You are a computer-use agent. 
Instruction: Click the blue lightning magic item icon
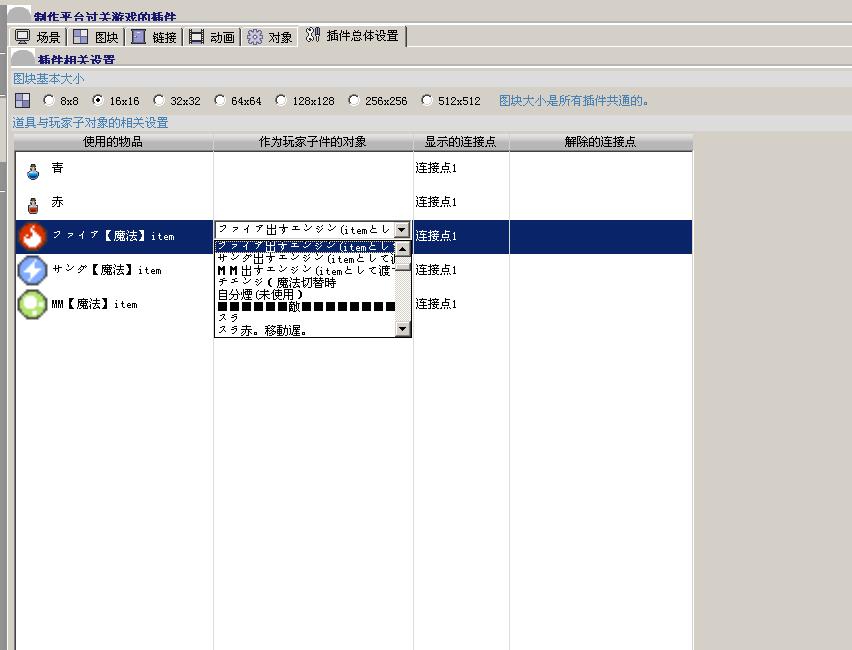point(33,270)
